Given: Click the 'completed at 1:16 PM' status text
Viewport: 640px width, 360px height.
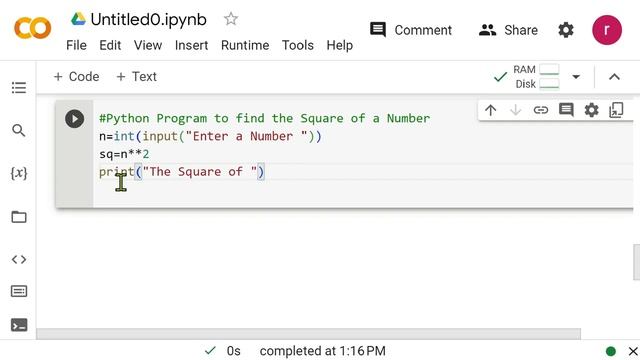Looking at the screenshot, I should tap(322, 351).
